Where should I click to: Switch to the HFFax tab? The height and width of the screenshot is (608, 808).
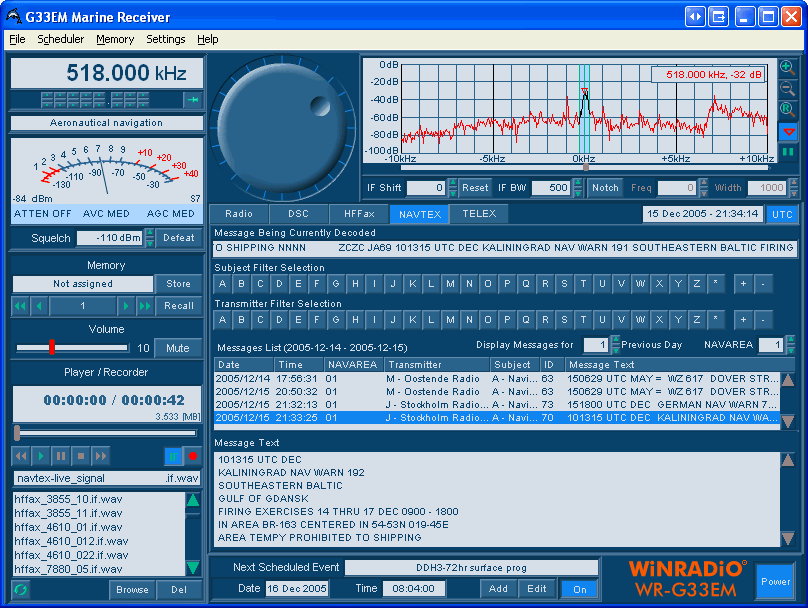tap(358, 213)
